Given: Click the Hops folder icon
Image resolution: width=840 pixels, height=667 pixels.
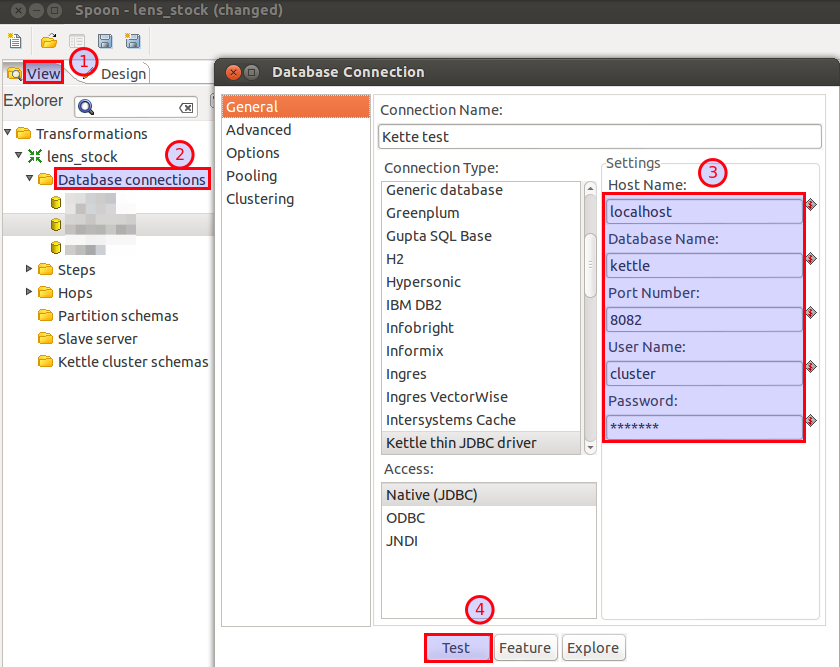Looking at the screenshot, I should click(46, 292).
